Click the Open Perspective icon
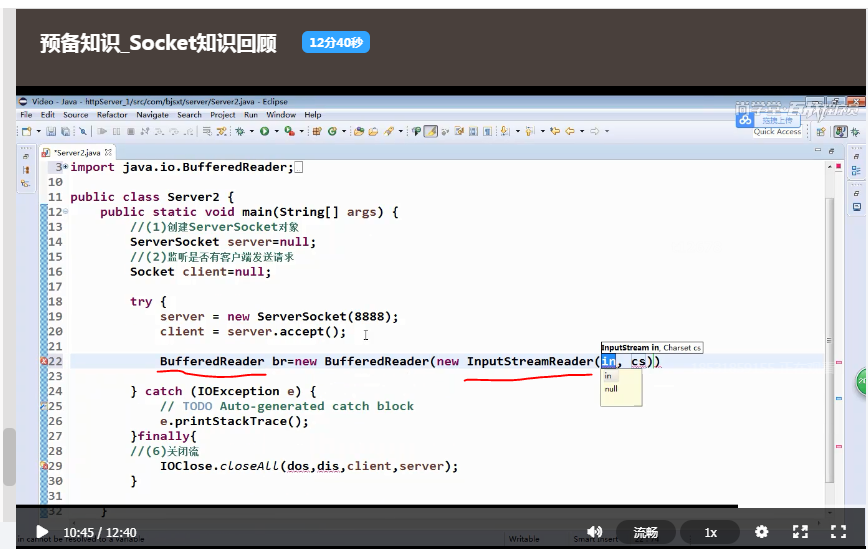868x549 pixels. pos(821,132)
